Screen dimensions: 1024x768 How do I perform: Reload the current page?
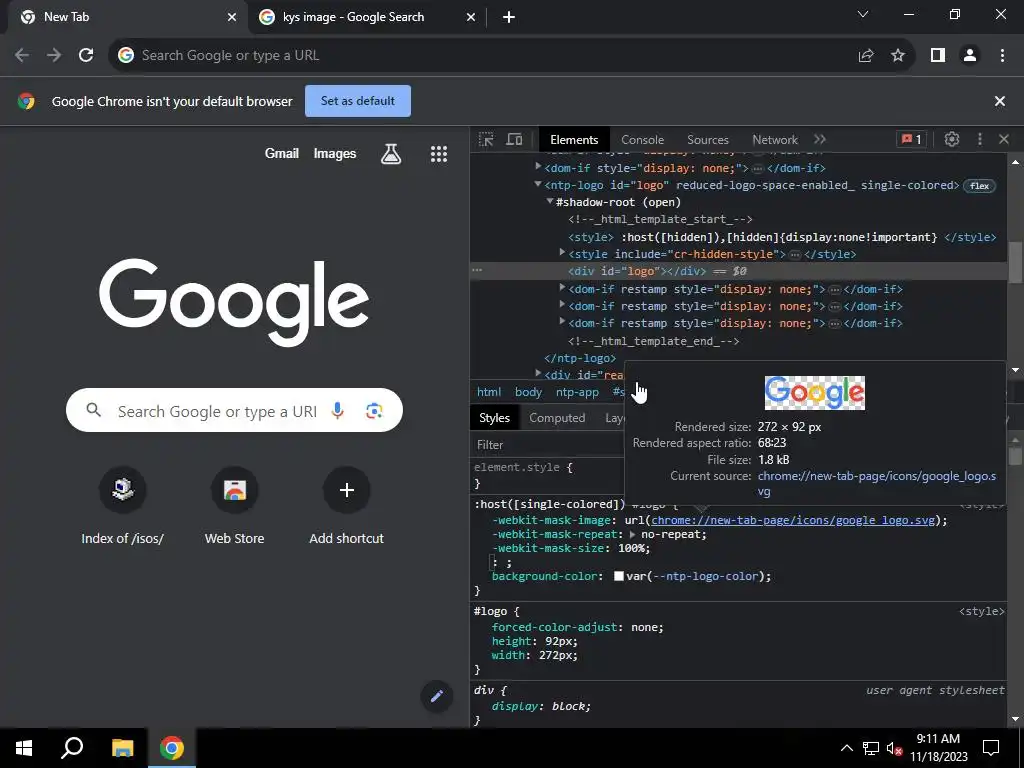tap(86, 56)
